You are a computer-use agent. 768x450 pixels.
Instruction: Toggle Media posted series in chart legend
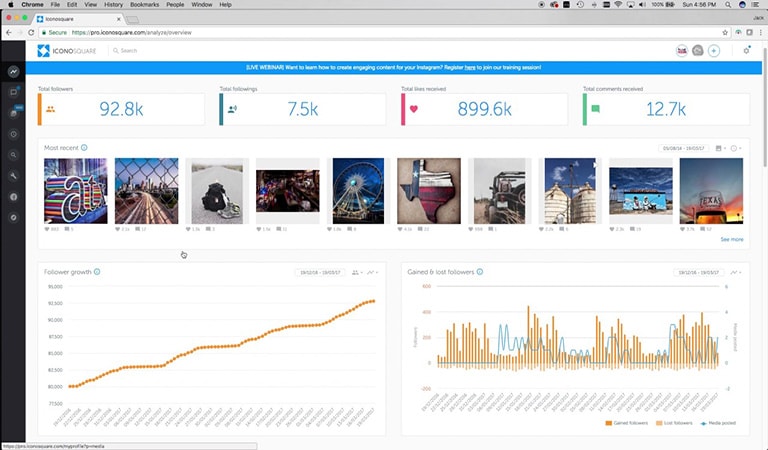click(718, 423)
